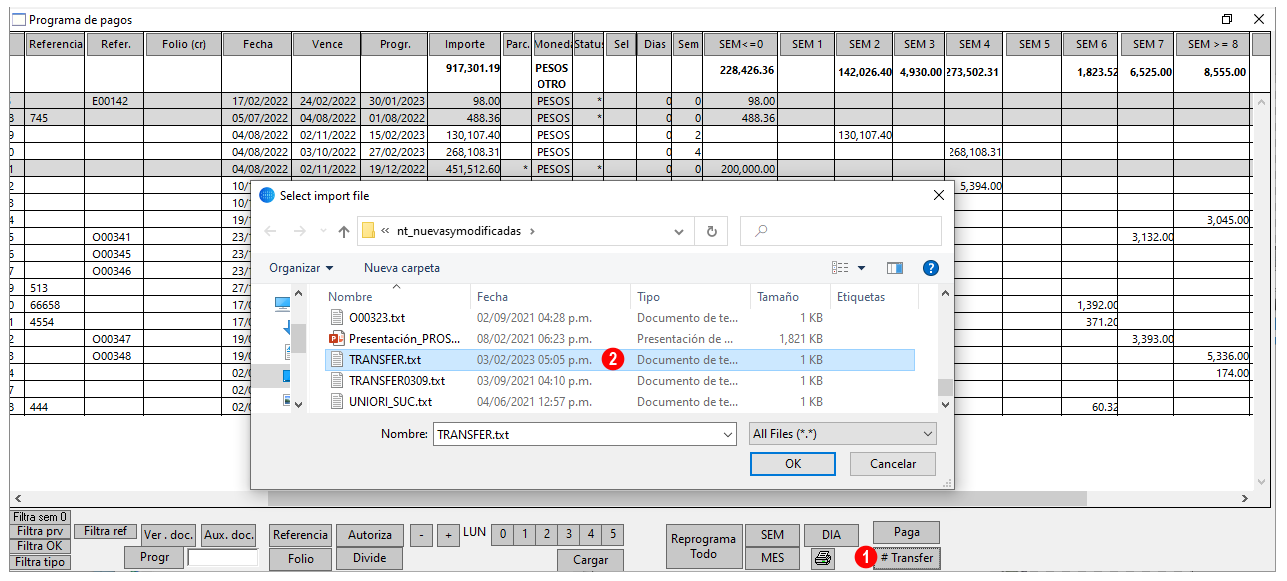1287x581 pixels.
Task: Click the printer icon button
Action: 823,559
